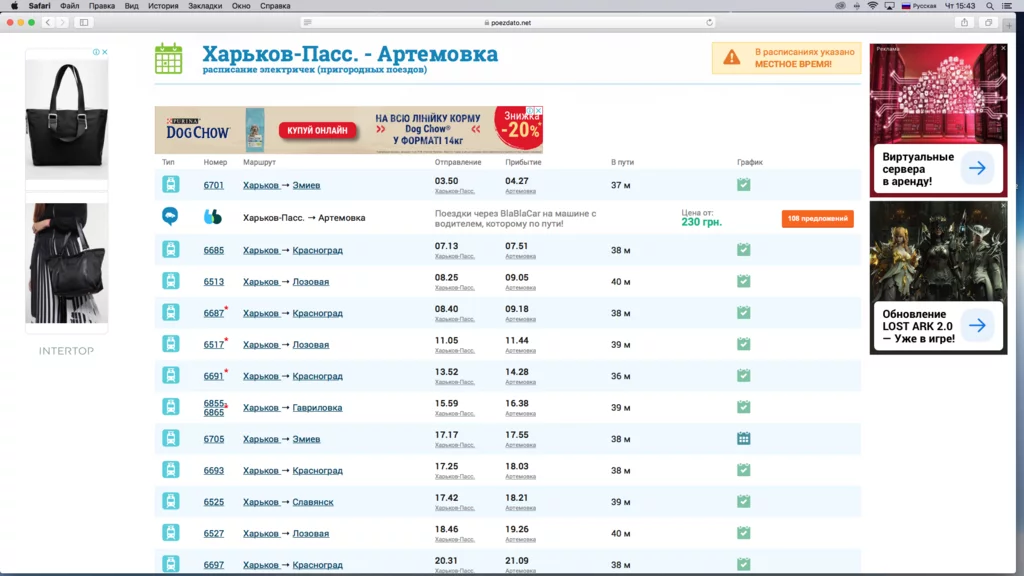The width and height of the screenshot is (1024, 576).
Task: Click Красноград link in row 6693
Action: (x=317, y=471)
